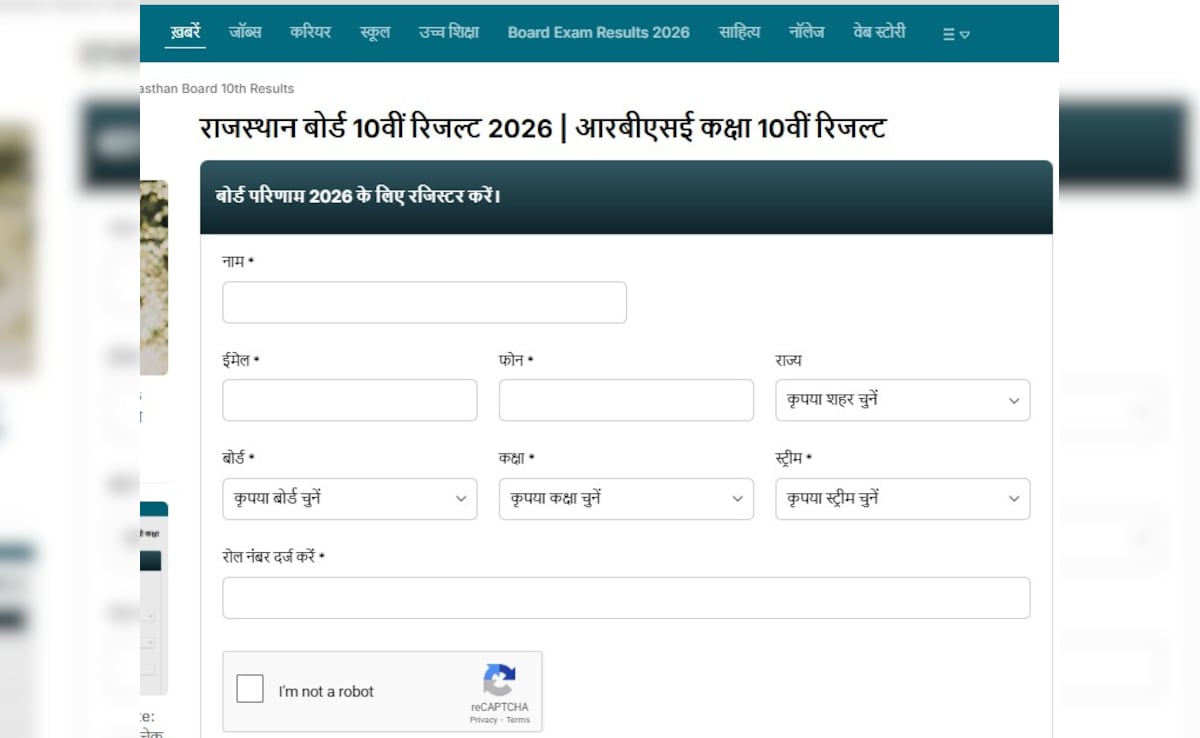This screenshot has height=738, width=1200.
Task: Open the उच्च शिक्षा menu item
Action: (x=448, y=31)
